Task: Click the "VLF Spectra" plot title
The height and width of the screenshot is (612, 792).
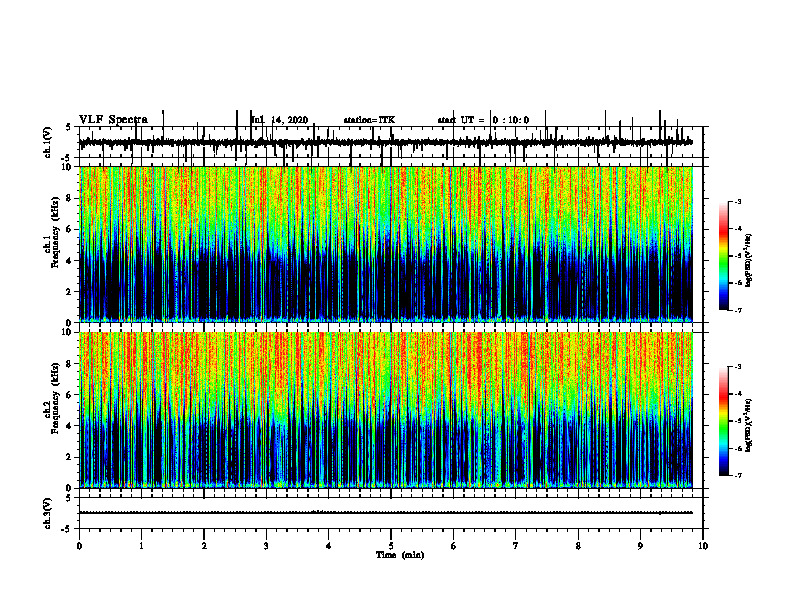Action: click(113, 120)
